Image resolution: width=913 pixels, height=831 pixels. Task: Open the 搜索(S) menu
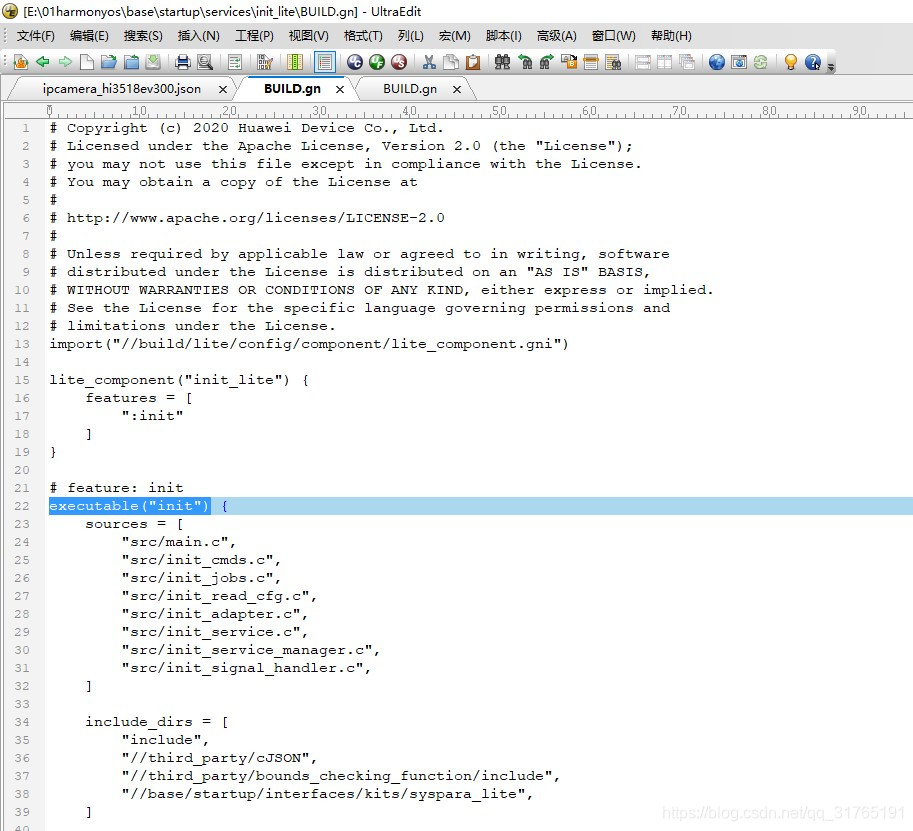143,36
